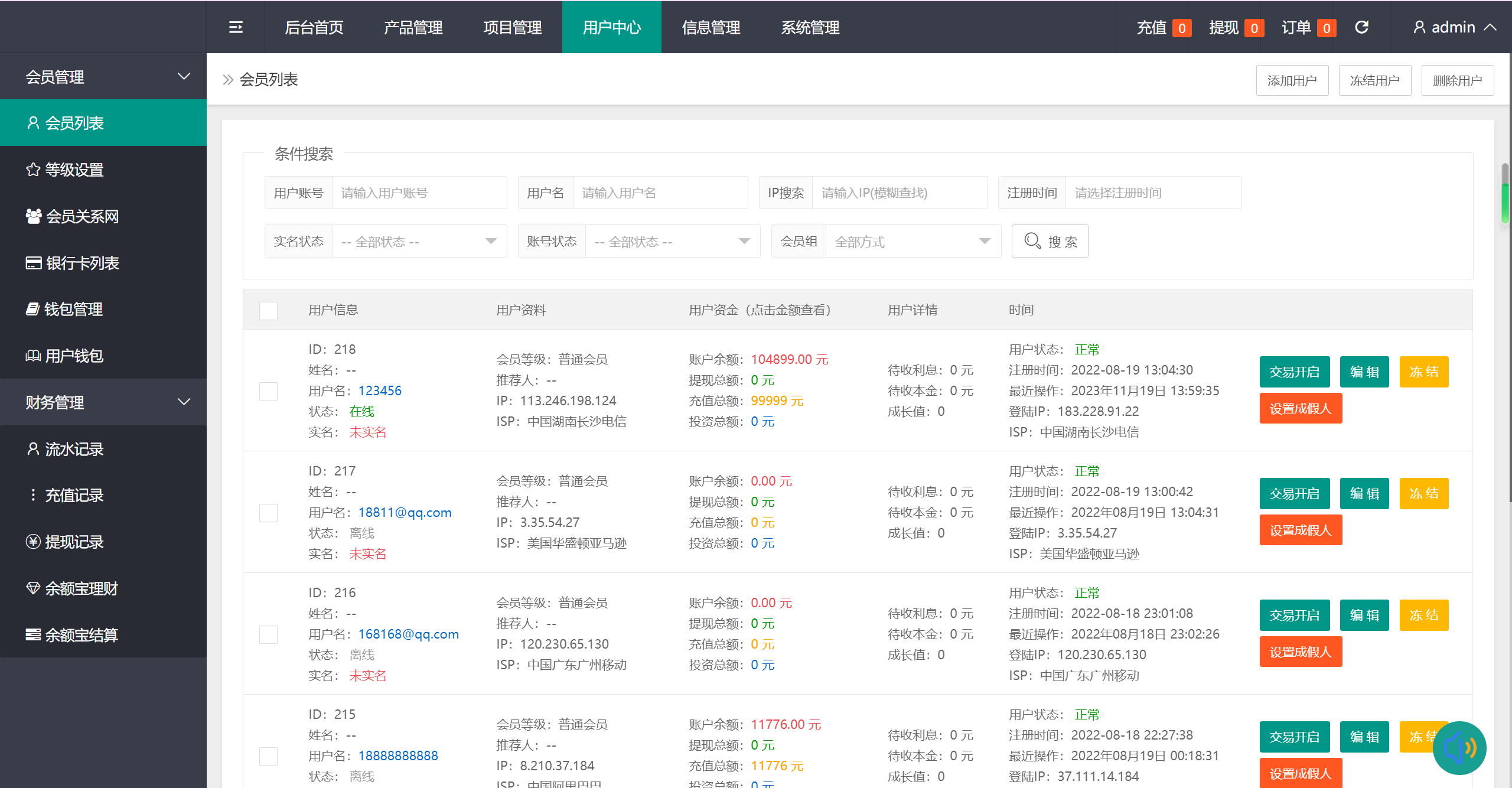
Task: Click username link 18811@qq.com
Action: tap(405, 512)
